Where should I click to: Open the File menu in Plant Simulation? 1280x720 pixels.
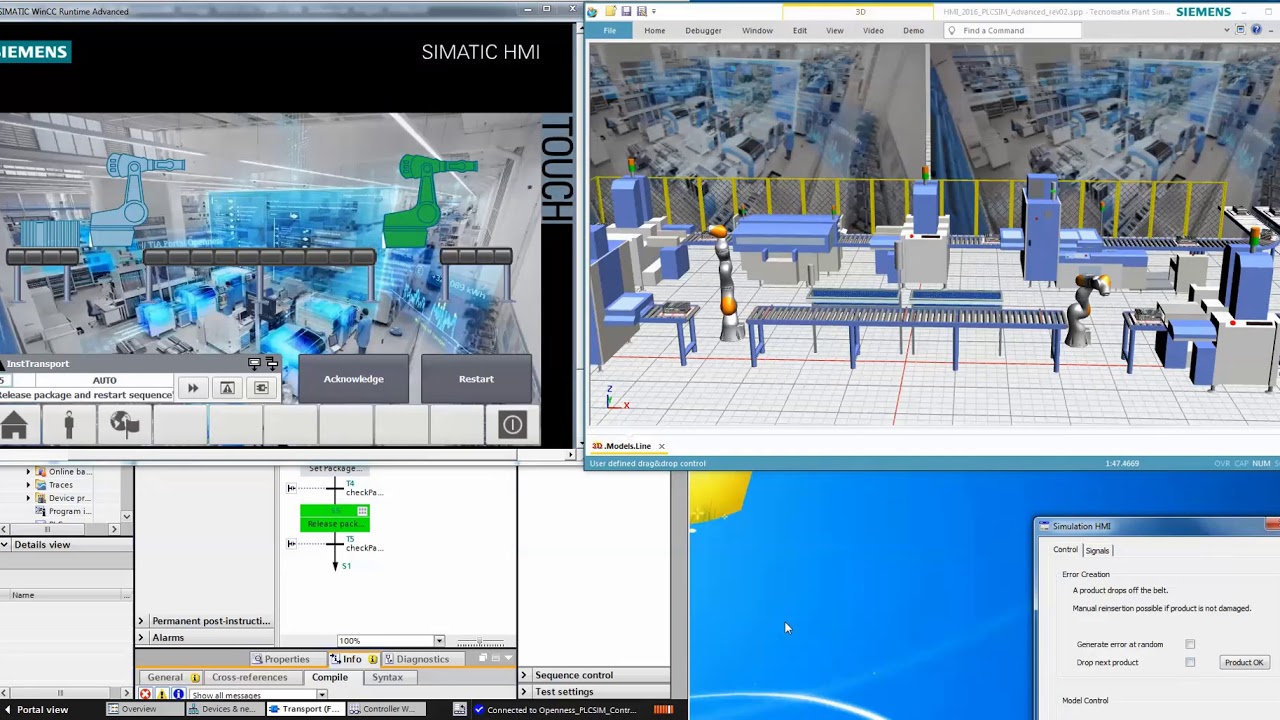coord(609,30)
